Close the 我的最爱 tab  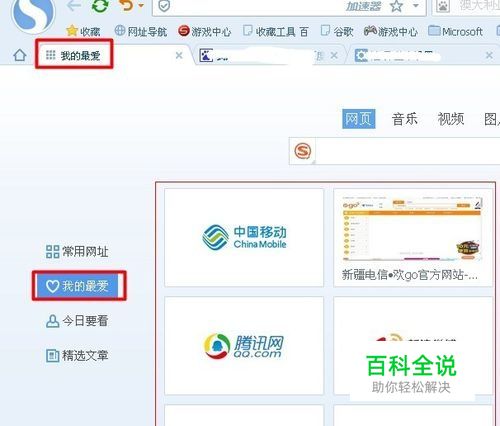pos(179,55)
